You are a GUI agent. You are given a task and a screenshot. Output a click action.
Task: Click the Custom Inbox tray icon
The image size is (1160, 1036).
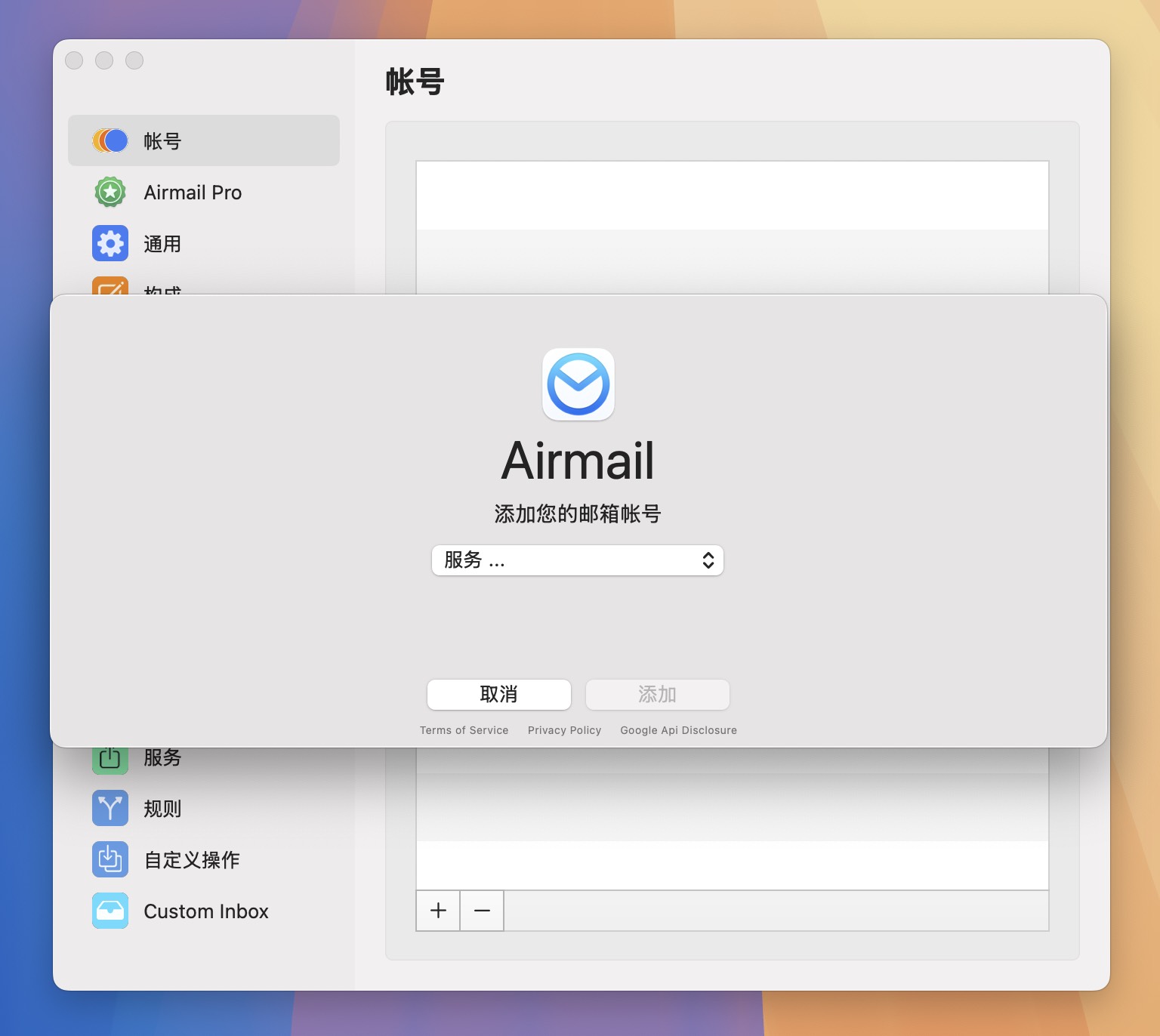coord(110,911)
